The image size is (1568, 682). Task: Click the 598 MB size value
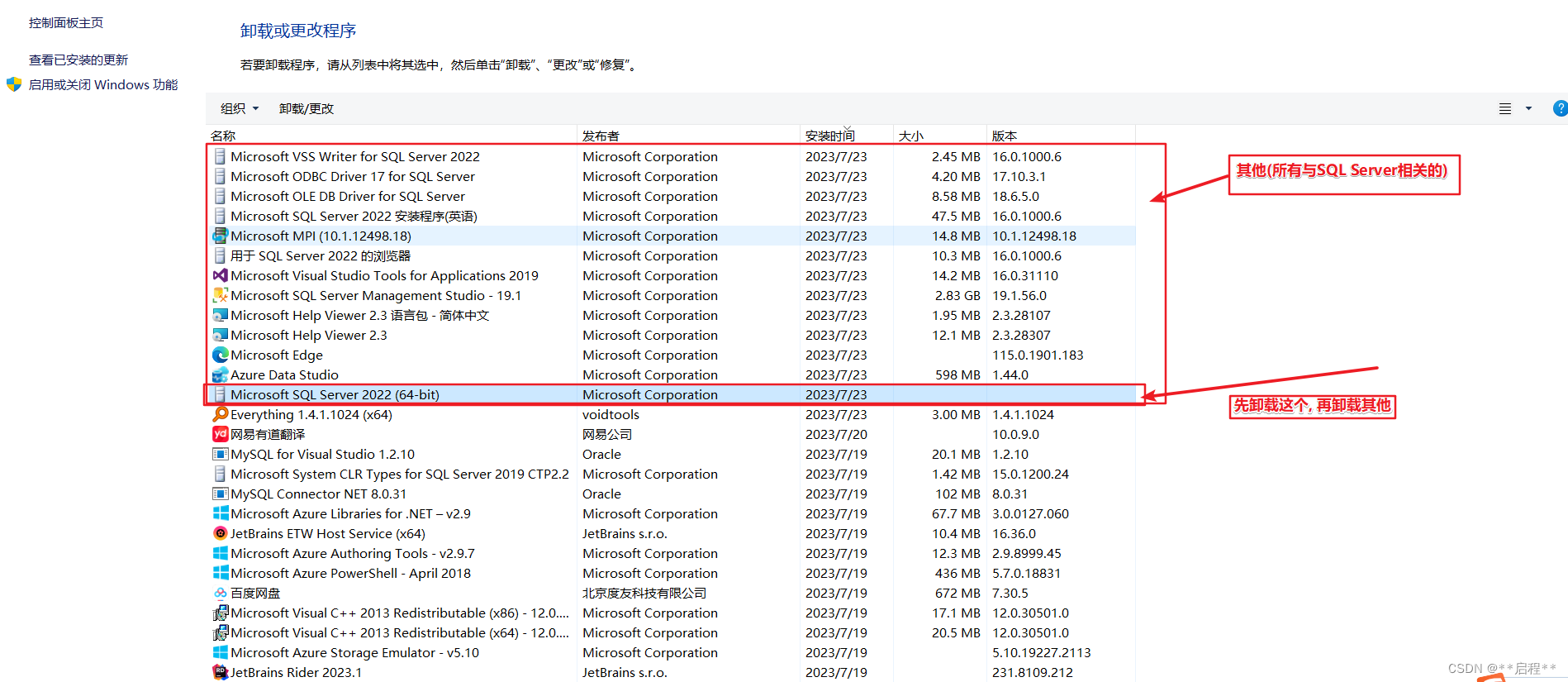957,374
